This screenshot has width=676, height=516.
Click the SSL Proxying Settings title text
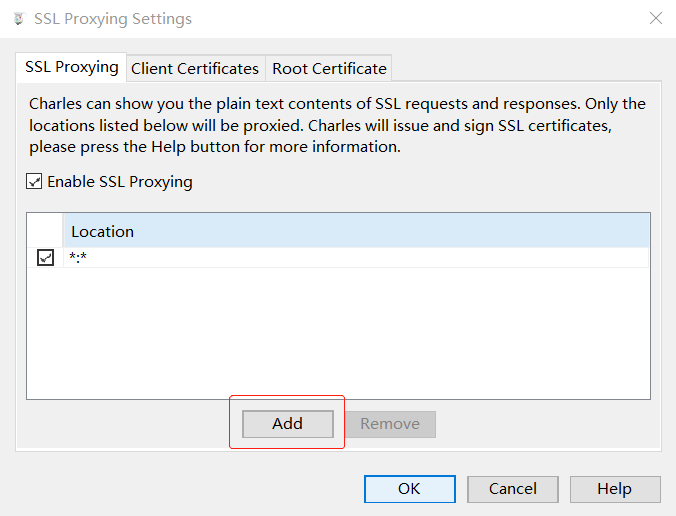(x=112, y=19)
